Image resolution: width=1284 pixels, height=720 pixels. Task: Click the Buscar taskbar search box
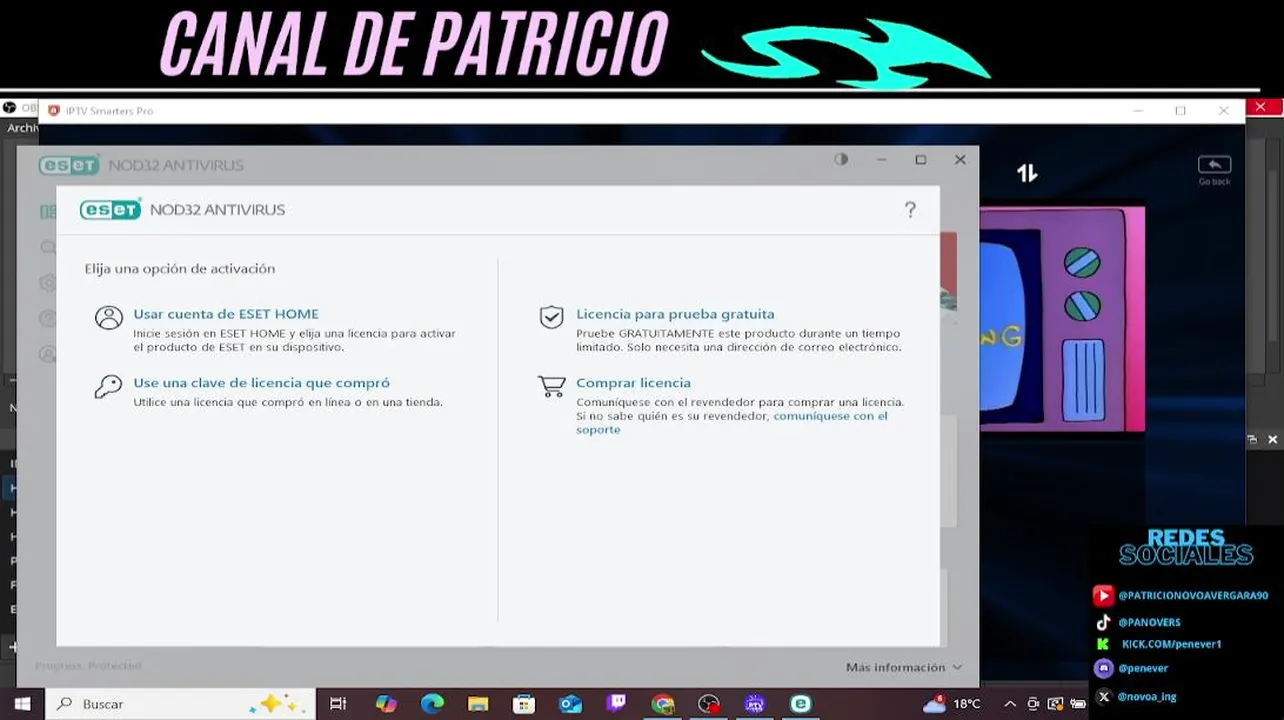180,704
